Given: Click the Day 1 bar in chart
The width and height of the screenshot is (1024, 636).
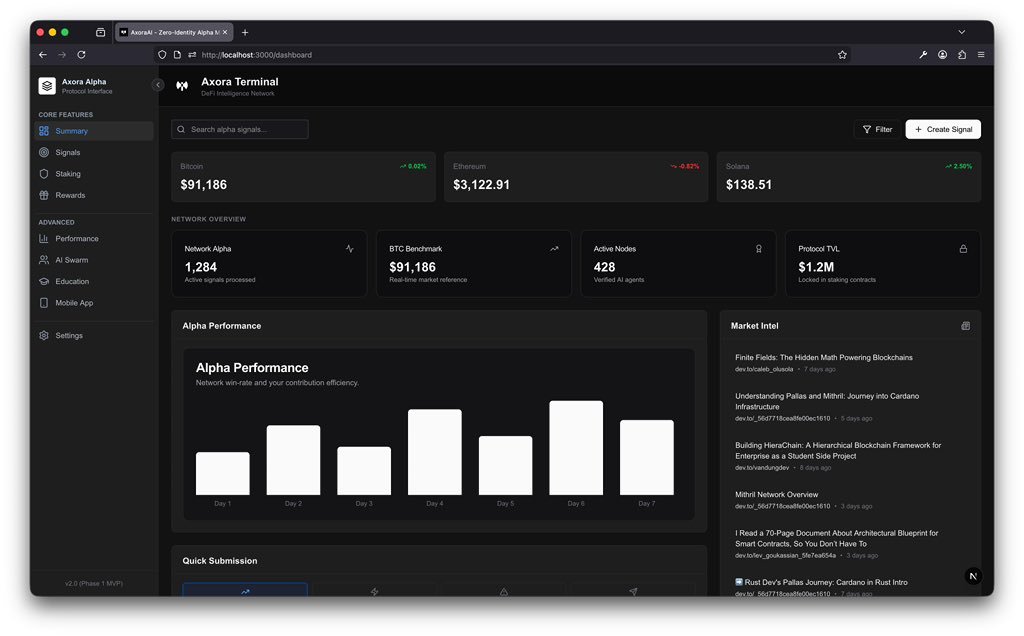Looking at the screenshot, I should coord(223,473).
